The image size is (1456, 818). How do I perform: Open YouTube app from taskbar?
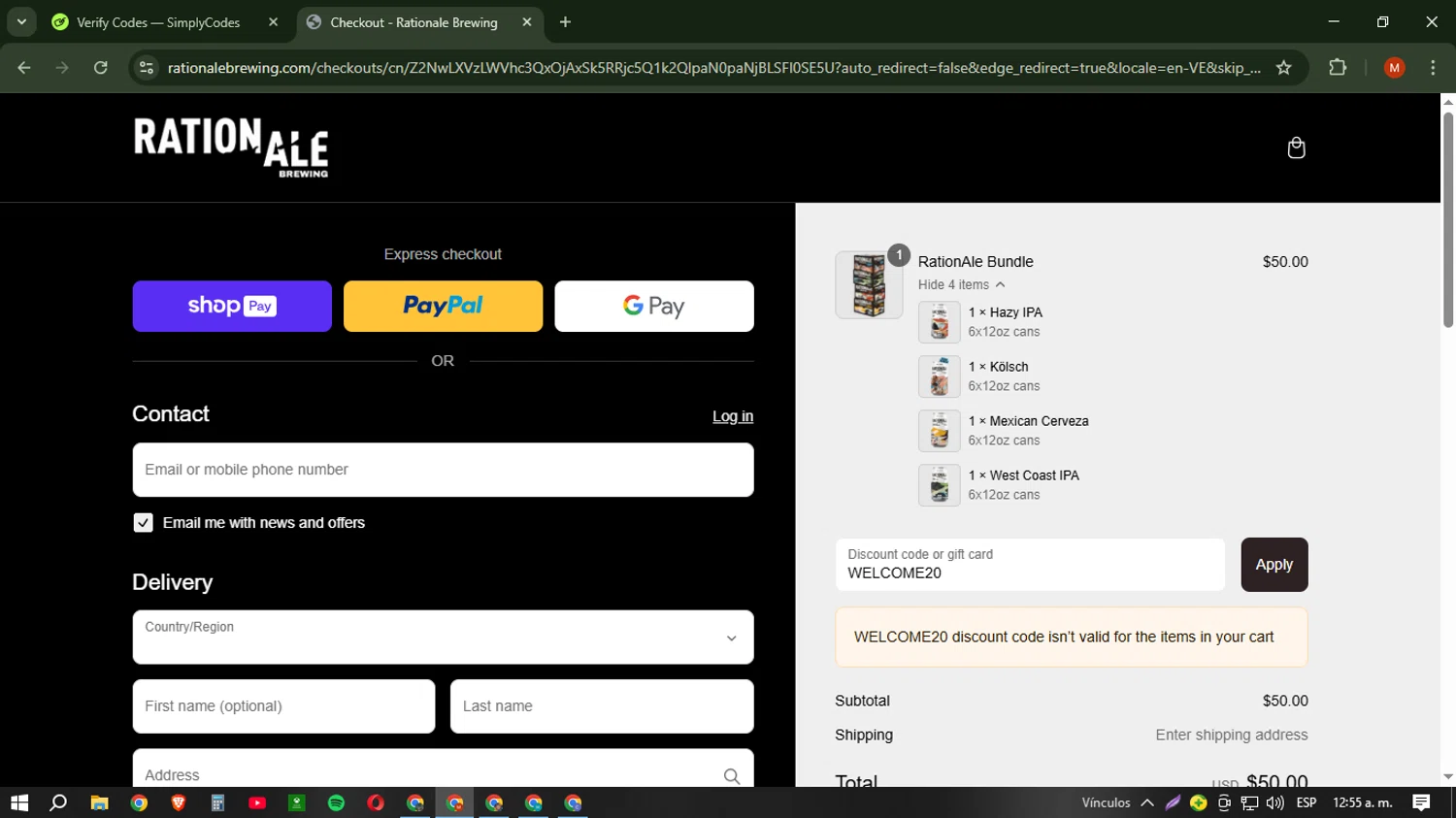pos(257,802)
